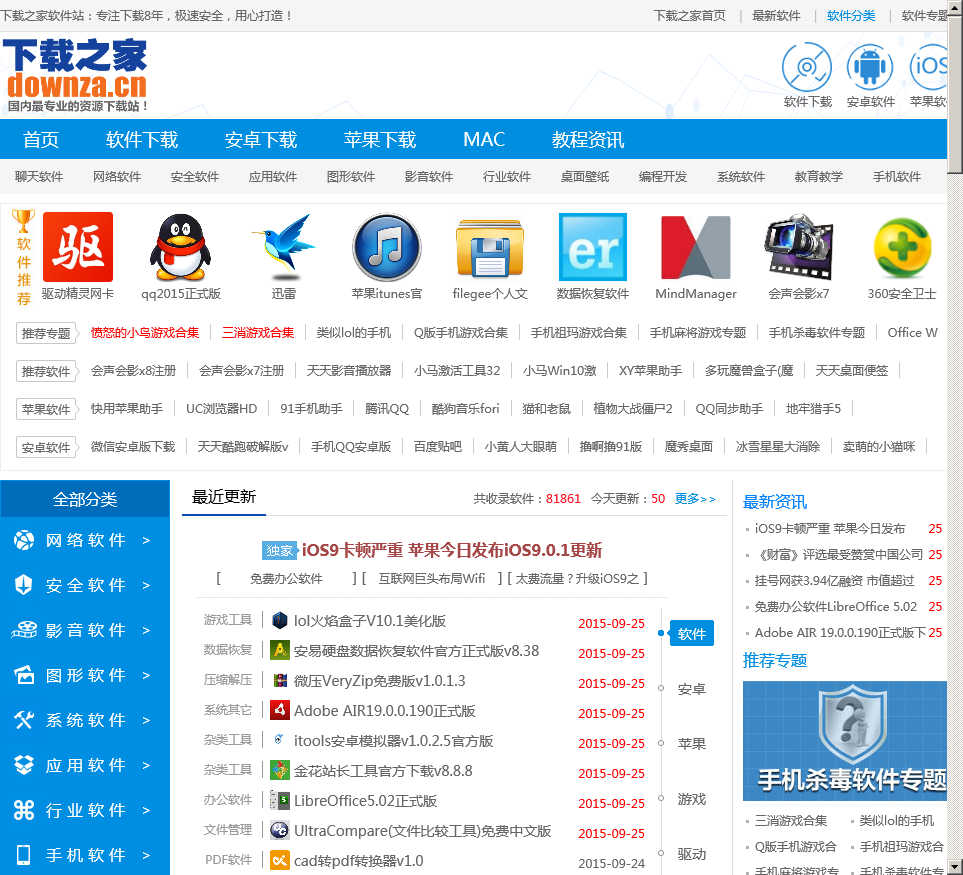Open the 安卓软件 android robot icon
963x875 pixels.
click(x=870, y=67)
